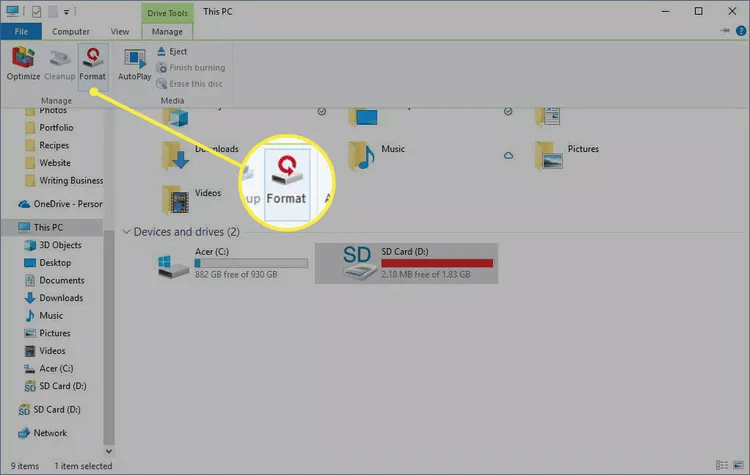Click the Optimize drive icon

(24, 64)
